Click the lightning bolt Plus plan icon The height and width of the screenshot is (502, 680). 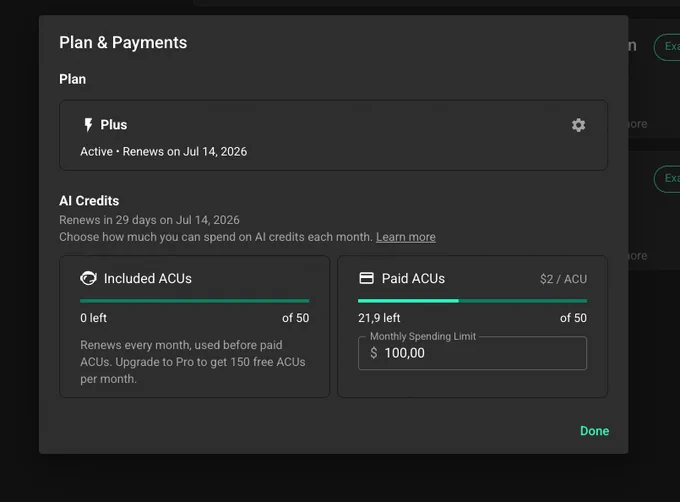(x=88, y=125)
